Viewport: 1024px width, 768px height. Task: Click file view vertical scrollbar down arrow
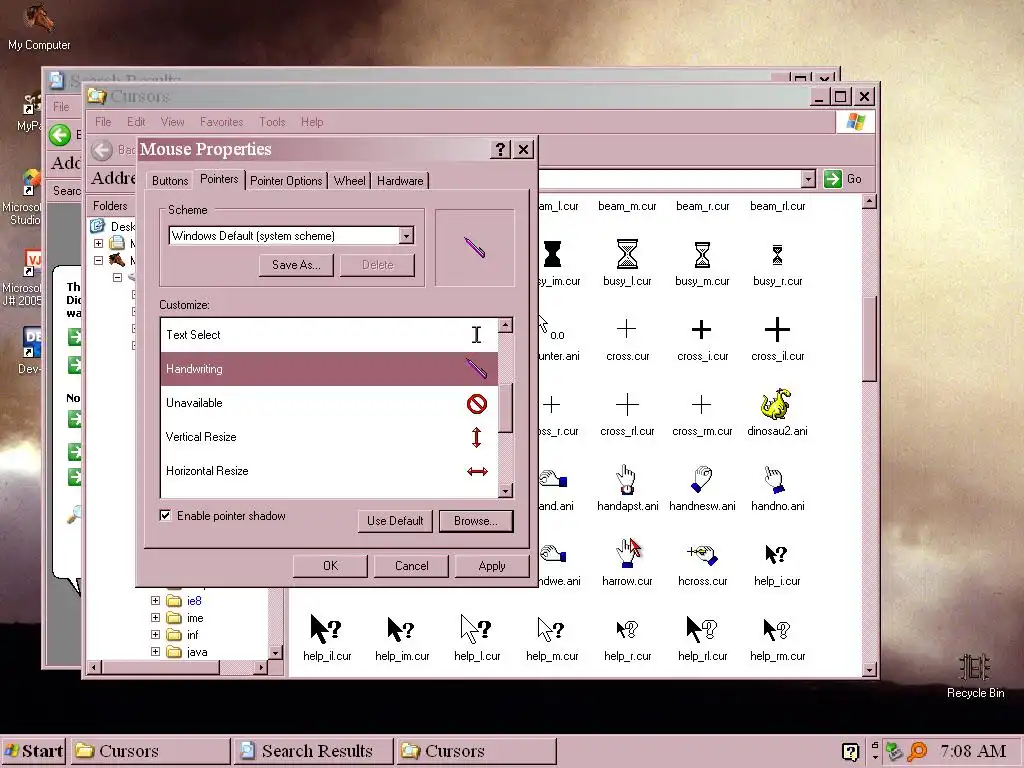coord(869,669)
